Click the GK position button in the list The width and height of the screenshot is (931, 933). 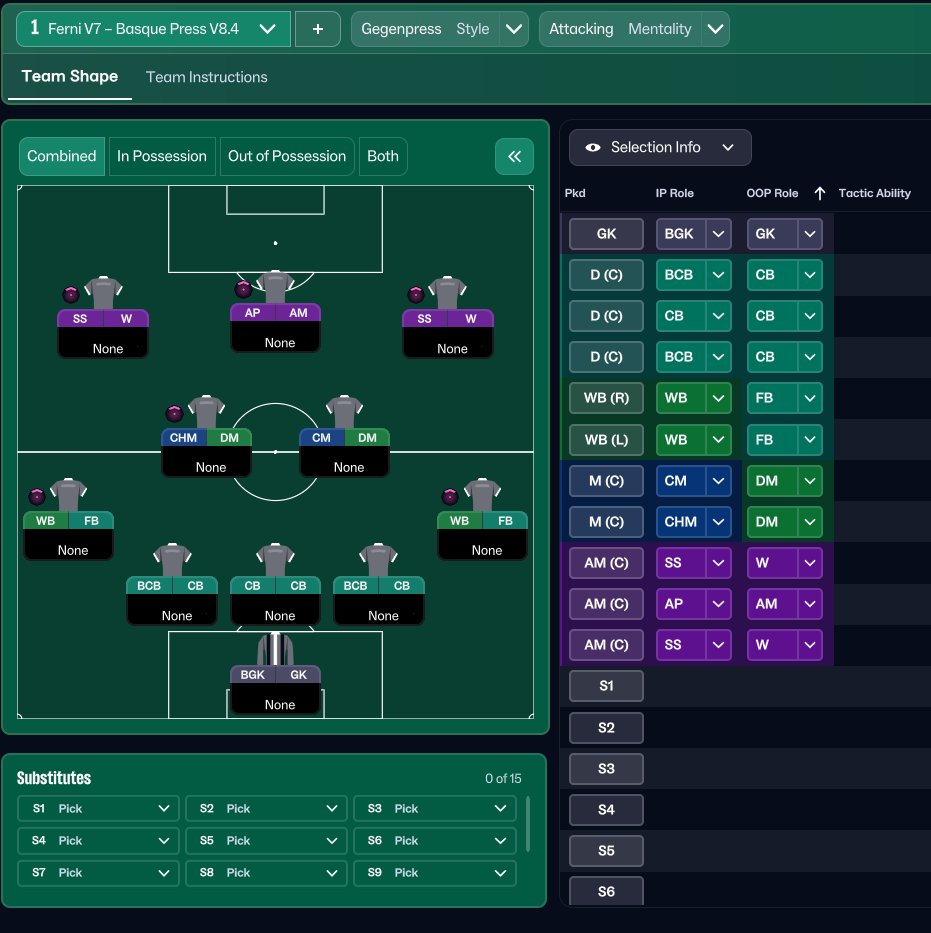[x=606, y=234]
